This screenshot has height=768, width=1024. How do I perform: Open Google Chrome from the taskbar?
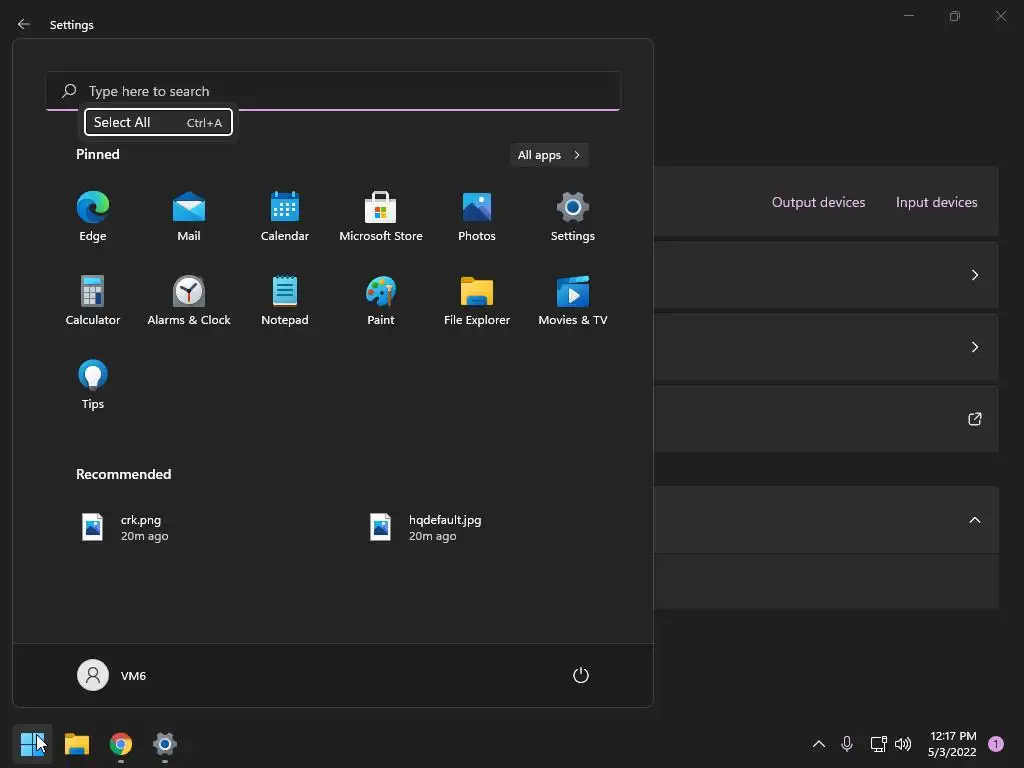tap(121, 743)
